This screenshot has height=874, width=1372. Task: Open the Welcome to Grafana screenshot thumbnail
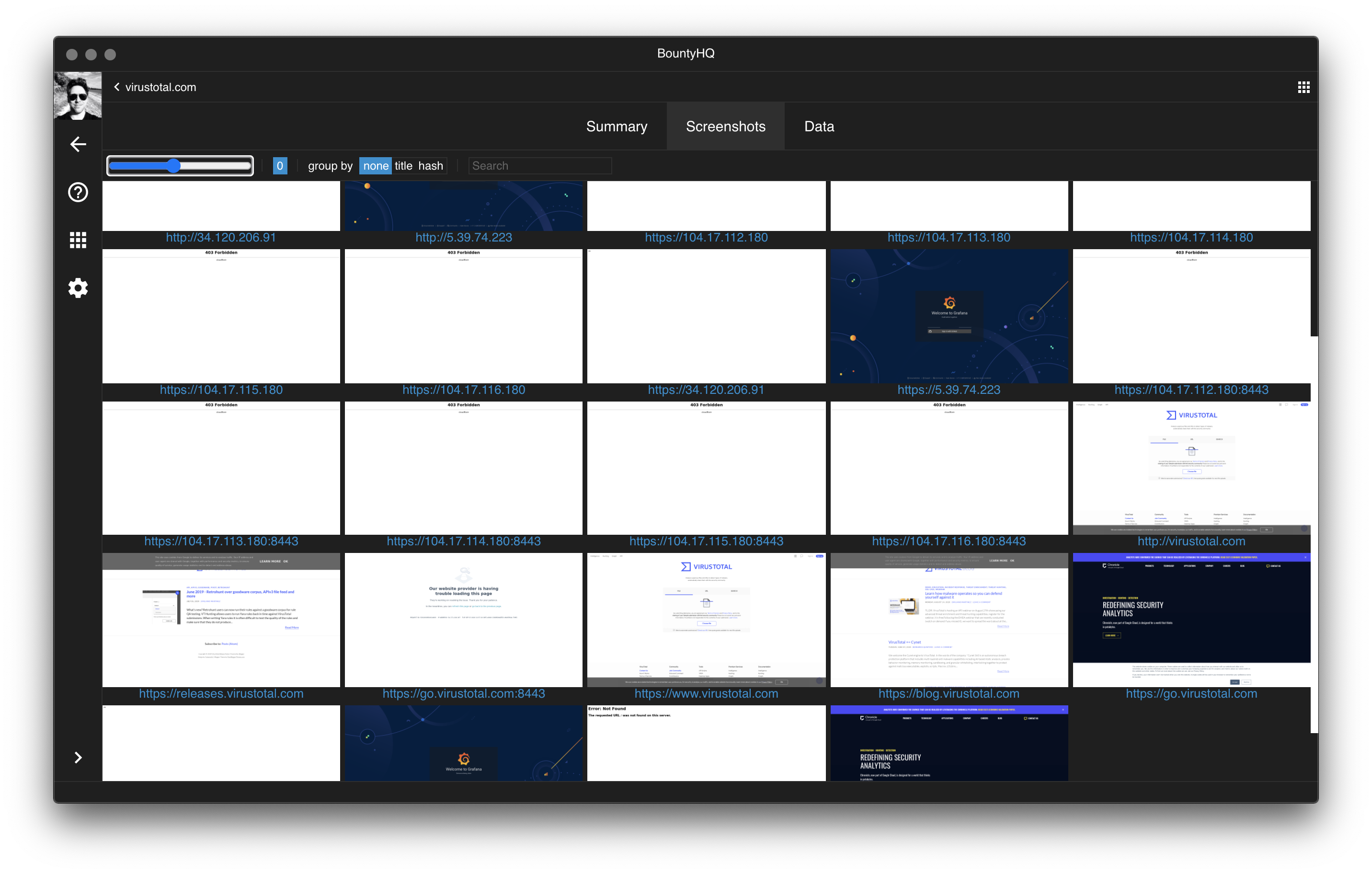[x=949, y=316]
